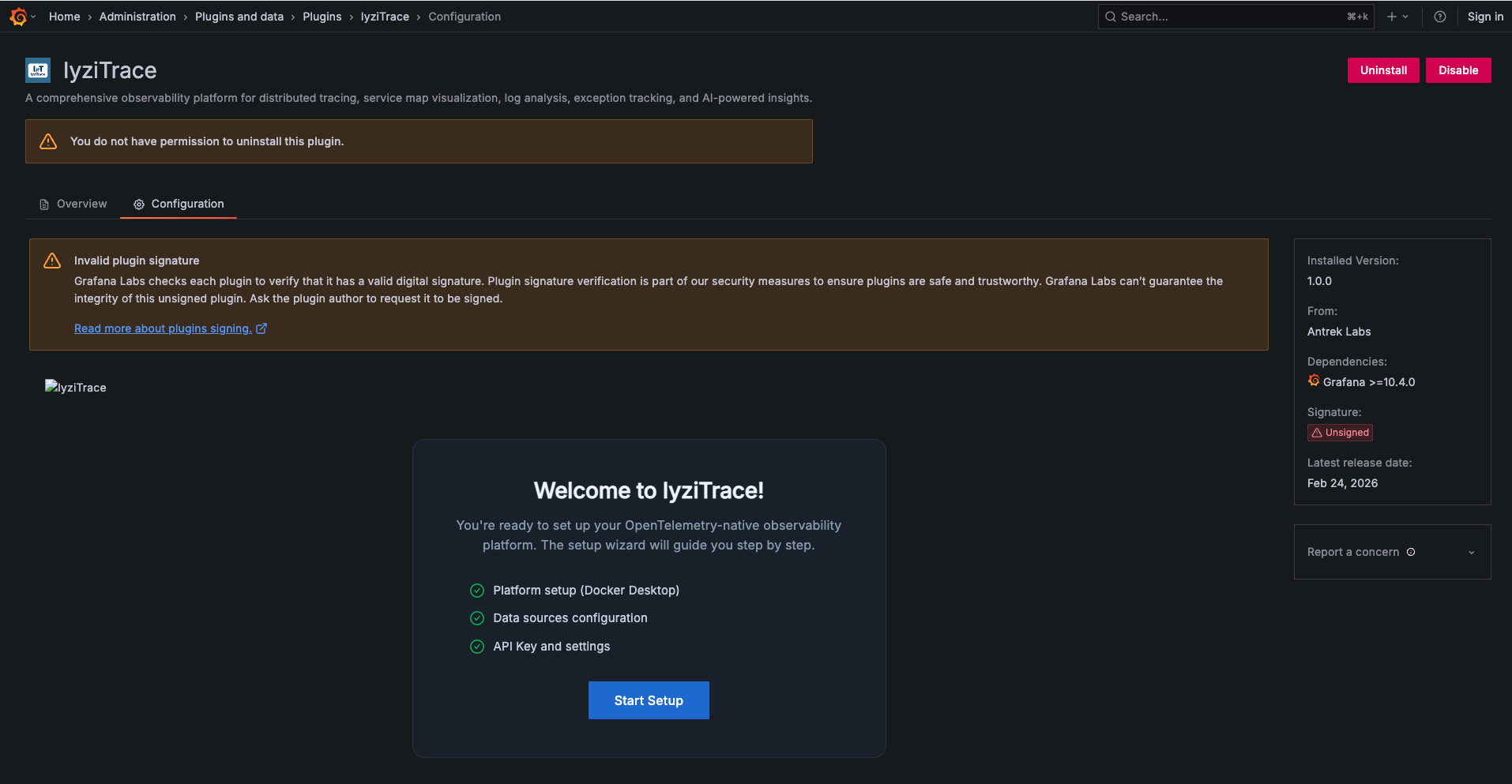Viewport: 1512px width, 784px height.
Task: Click the checkmark beside Platform setup
Action: pyautogui.click(x=476, y=590)
